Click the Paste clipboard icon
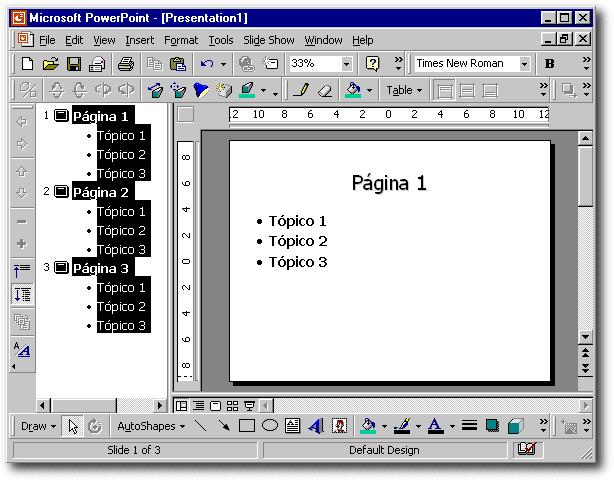Image resolution: width=614 pixels, height=482 pixels. point(176,64)
